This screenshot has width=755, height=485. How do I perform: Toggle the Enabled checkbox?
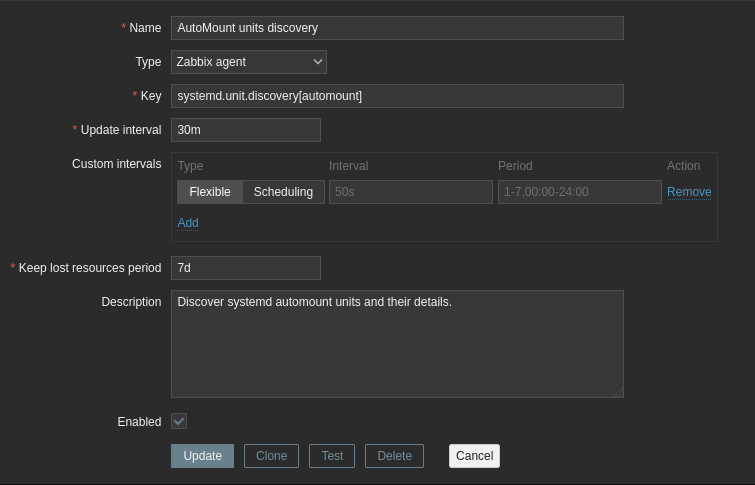click(179, 422)
